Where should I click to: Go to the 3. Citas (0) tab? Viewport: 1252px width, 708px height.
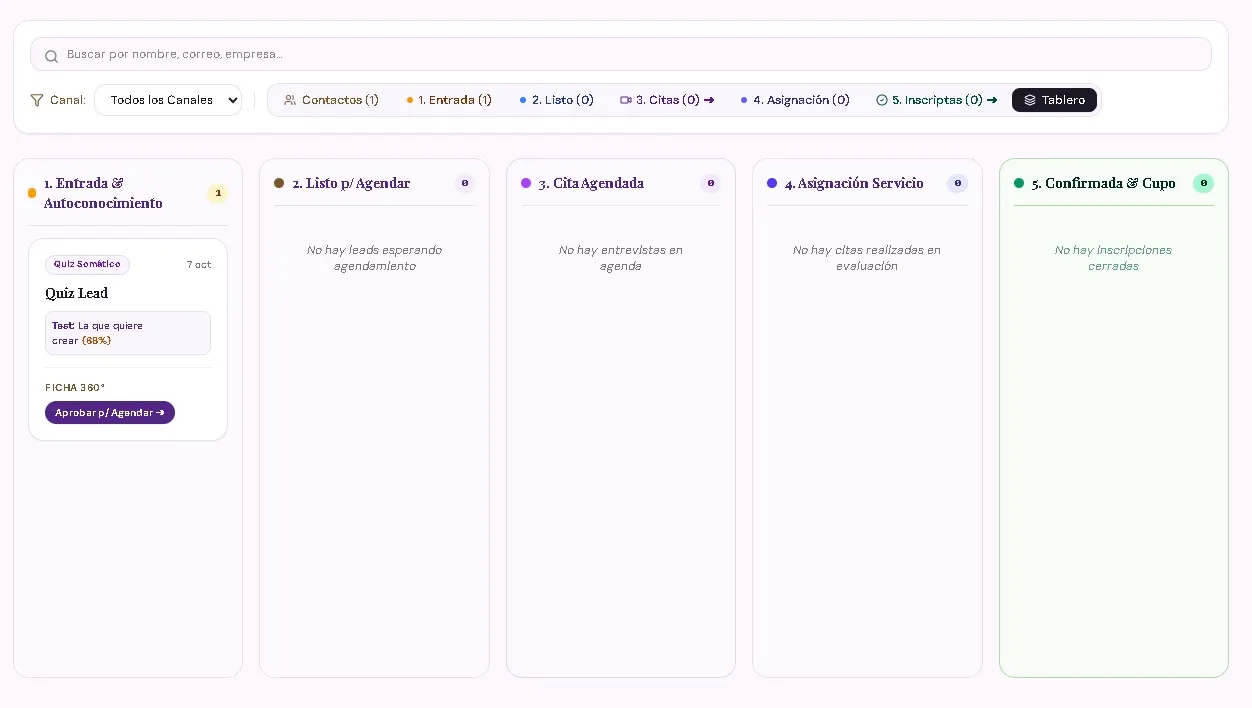click(667, 100)
